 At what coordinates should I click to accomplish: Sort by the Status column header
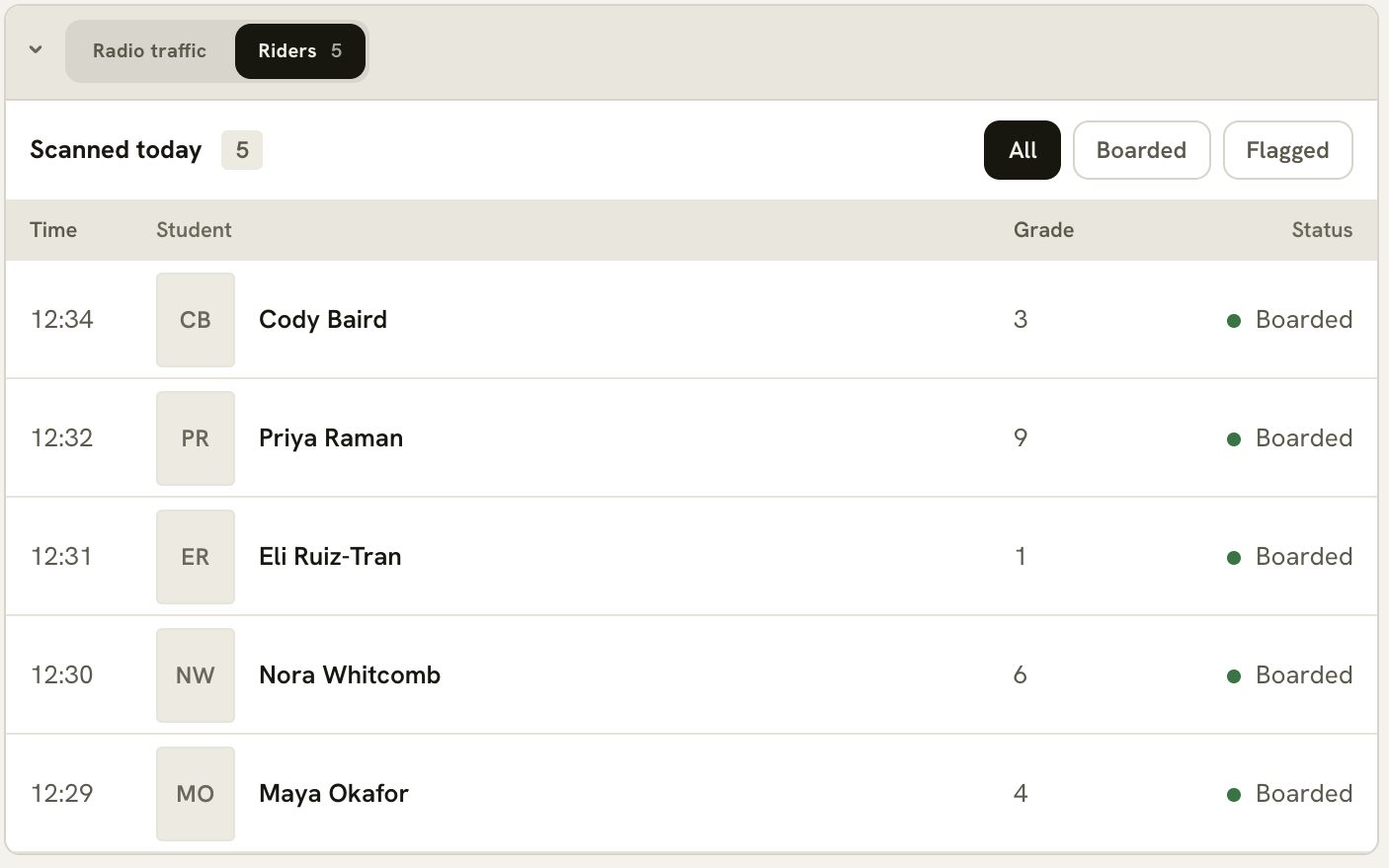[x=1322, y=230]
